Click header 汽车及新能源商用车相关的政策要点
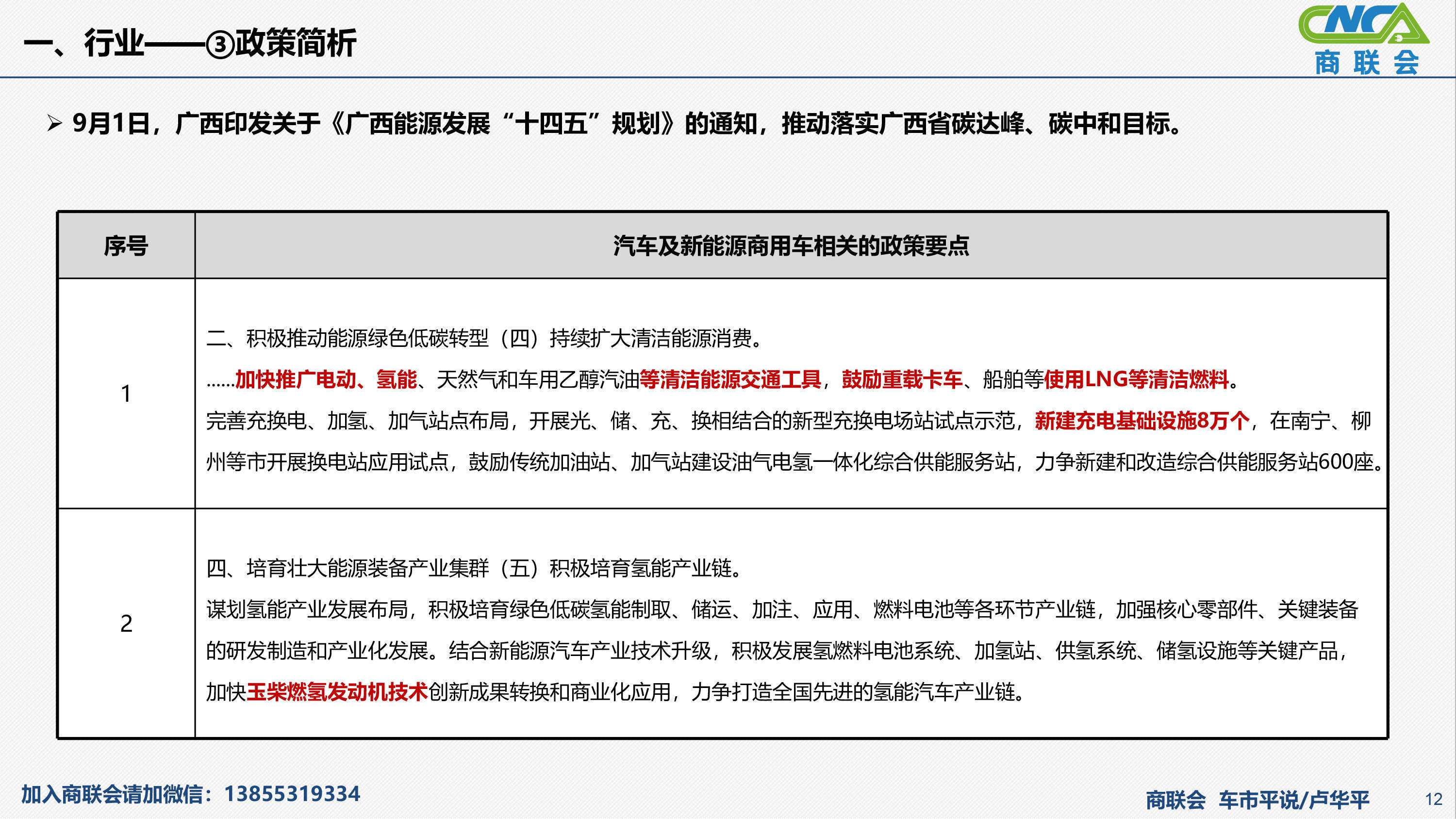Viewport: 1456px width, 819px height. tap(791, 246)
